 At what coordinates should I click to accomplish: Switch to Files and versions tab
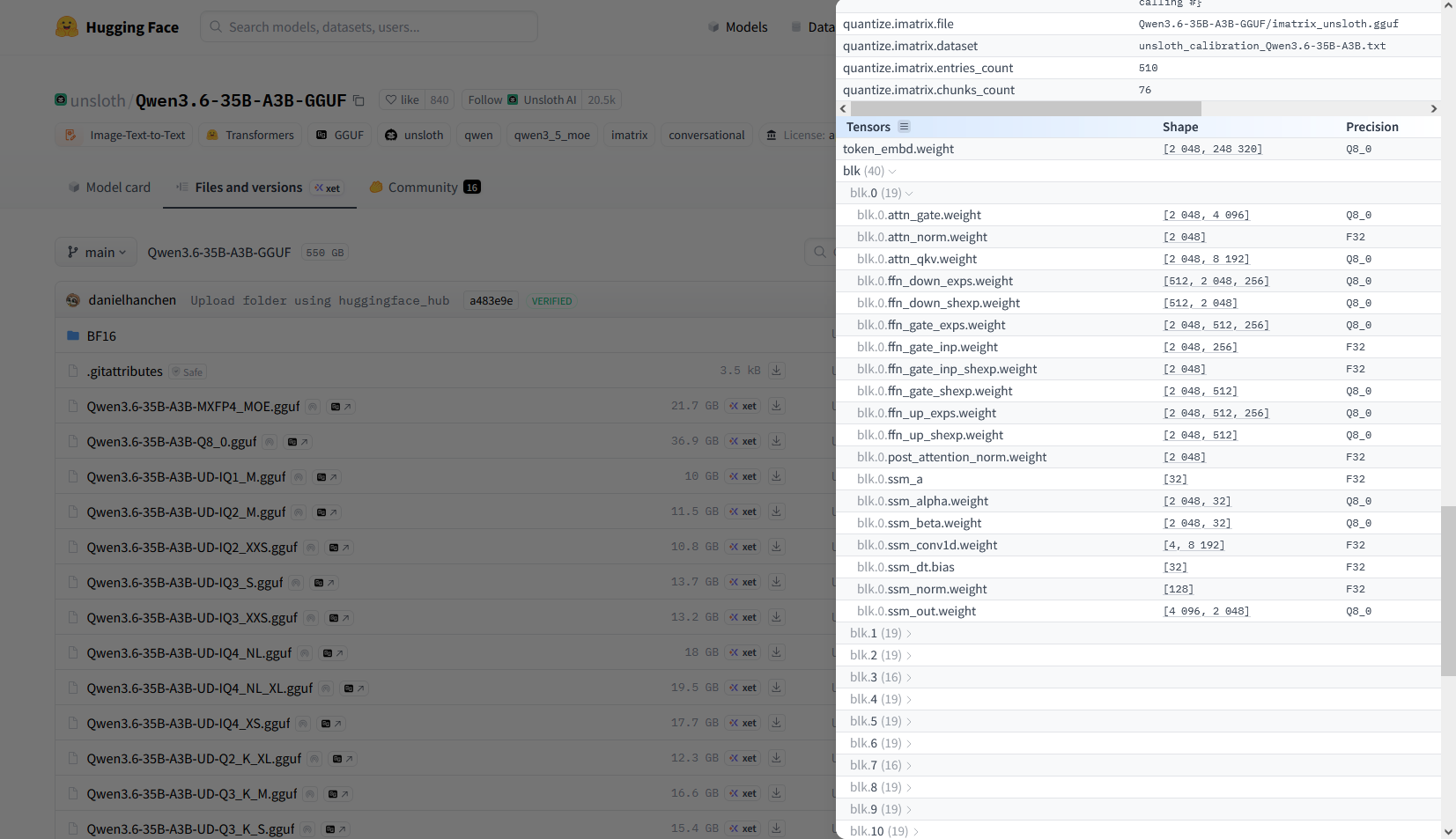point(260,188)
